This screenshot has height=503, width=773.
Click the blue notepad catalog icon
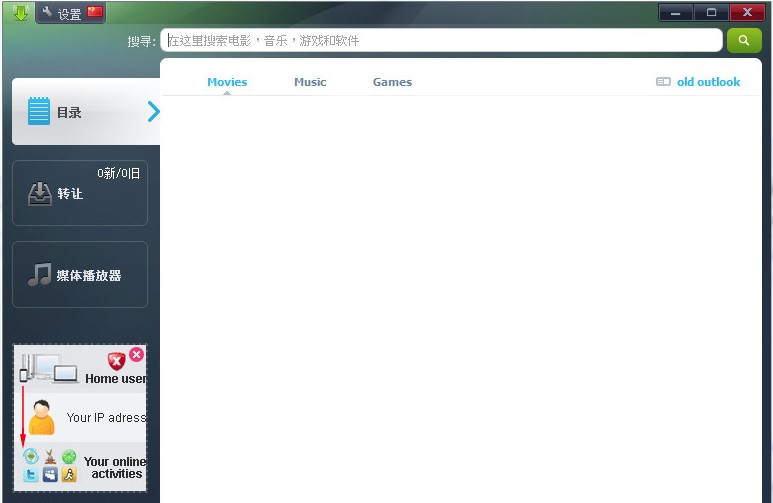pos(39,111)
